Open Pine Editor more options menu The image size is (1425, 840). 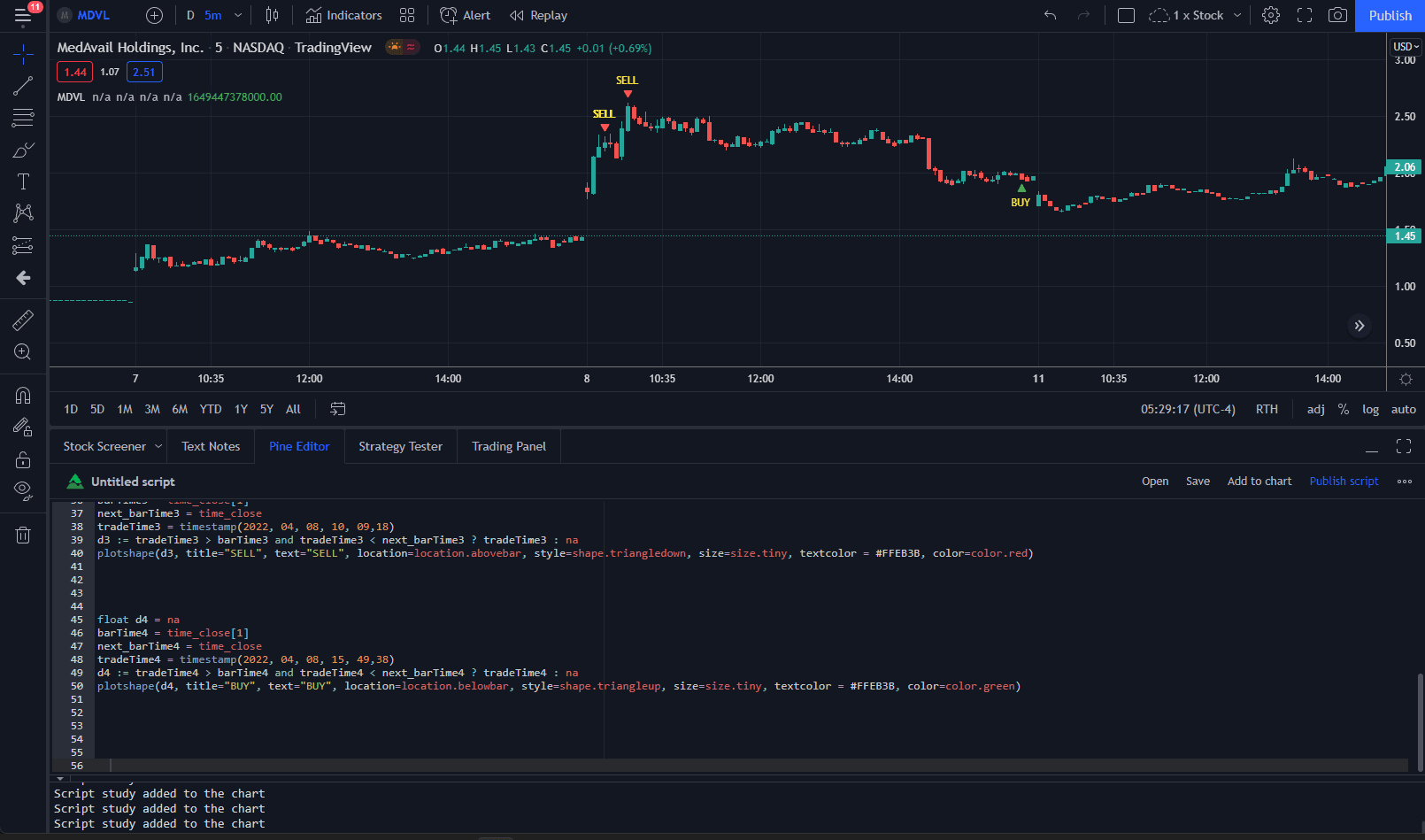tap(1405, 482)
